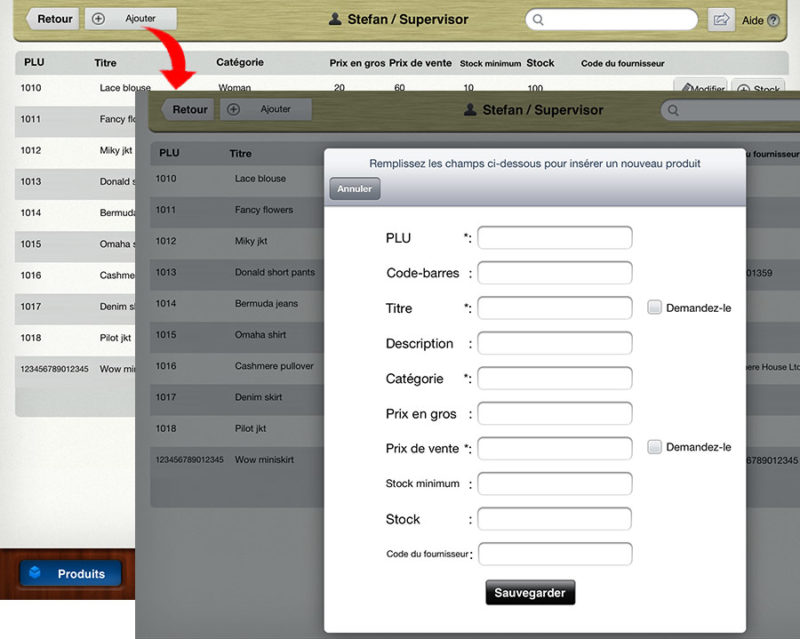Click the Modifier button in the Lace blouse row
Screen dimensions: 800x639
700,89
